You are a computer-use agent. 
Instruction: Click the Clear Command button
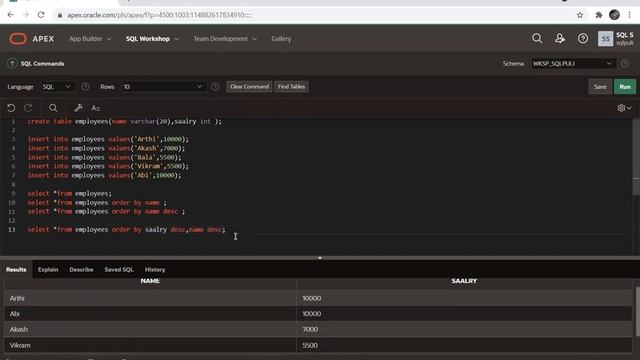point(249,87)
